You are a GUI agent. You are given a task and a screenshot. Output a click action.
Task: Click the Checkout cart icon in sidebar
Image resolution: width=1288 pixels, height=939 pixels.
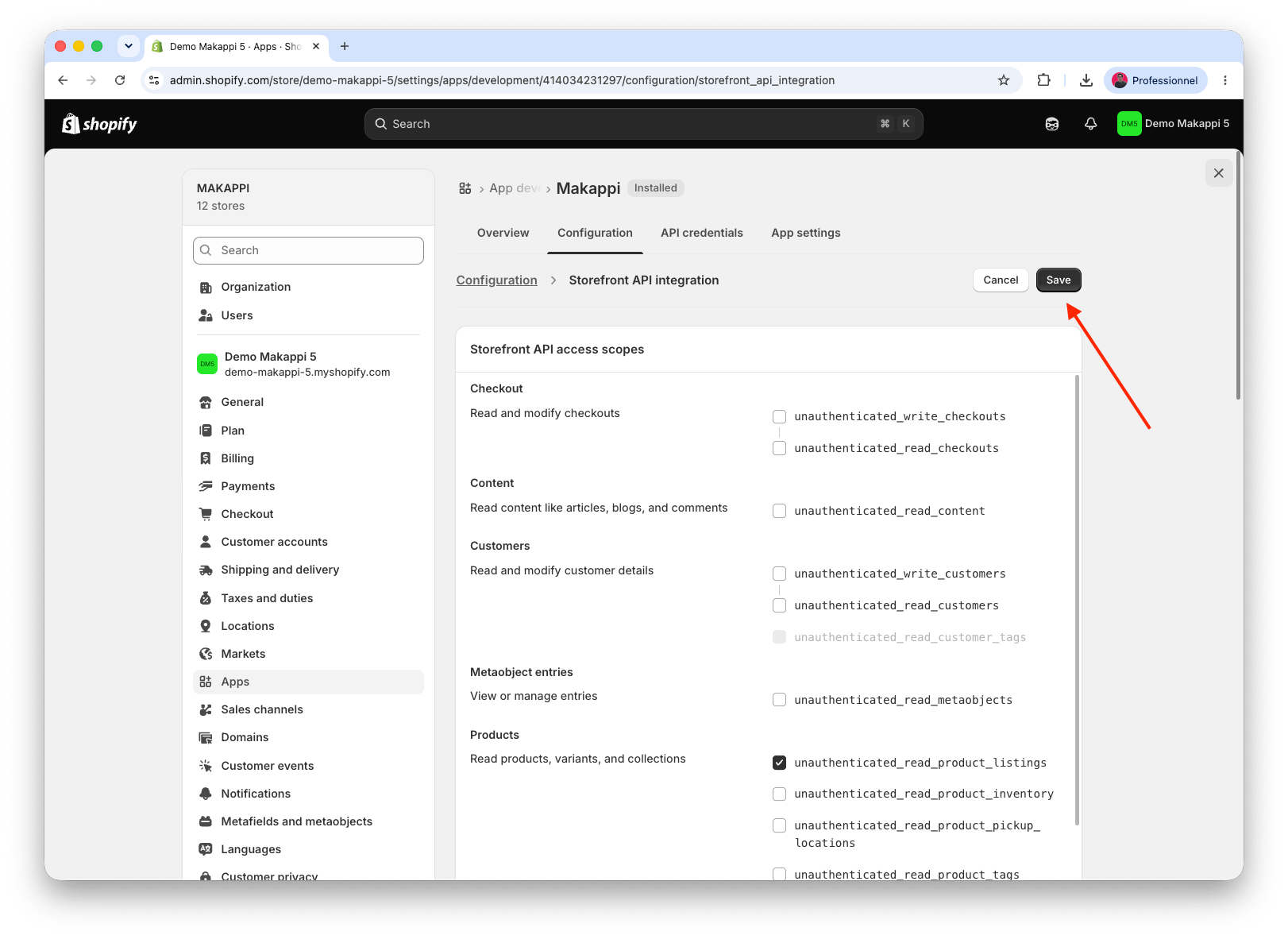206,514
